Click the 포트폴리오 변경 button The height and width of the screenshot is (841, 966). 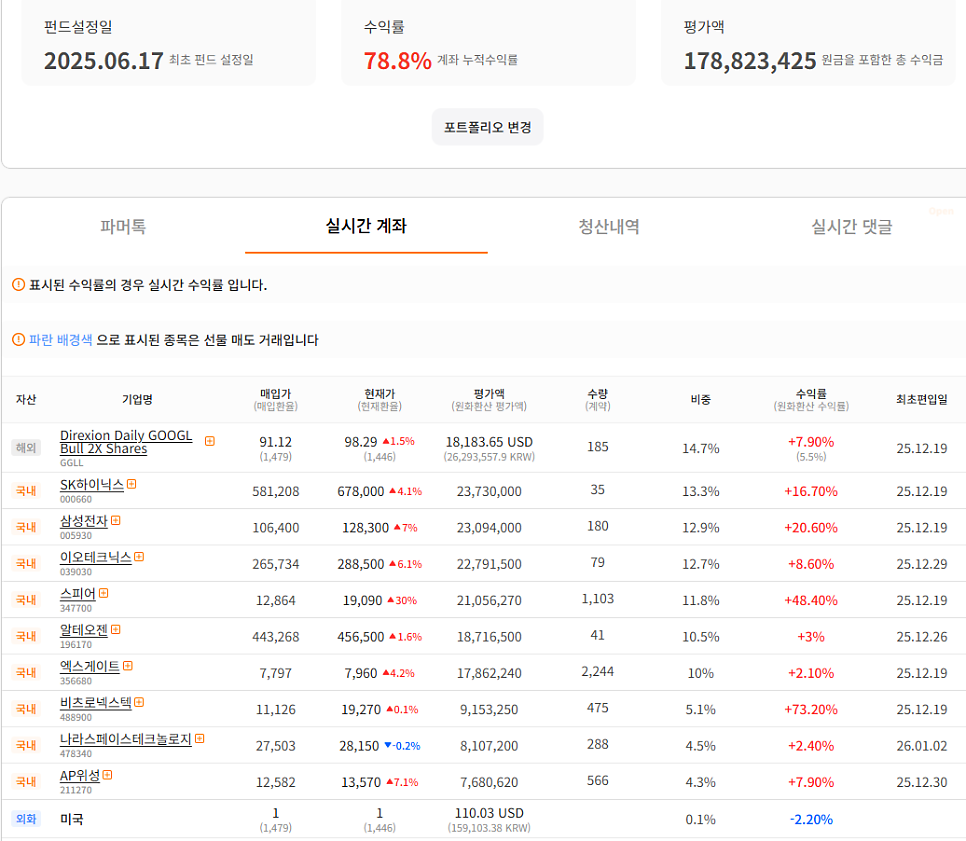488,127
